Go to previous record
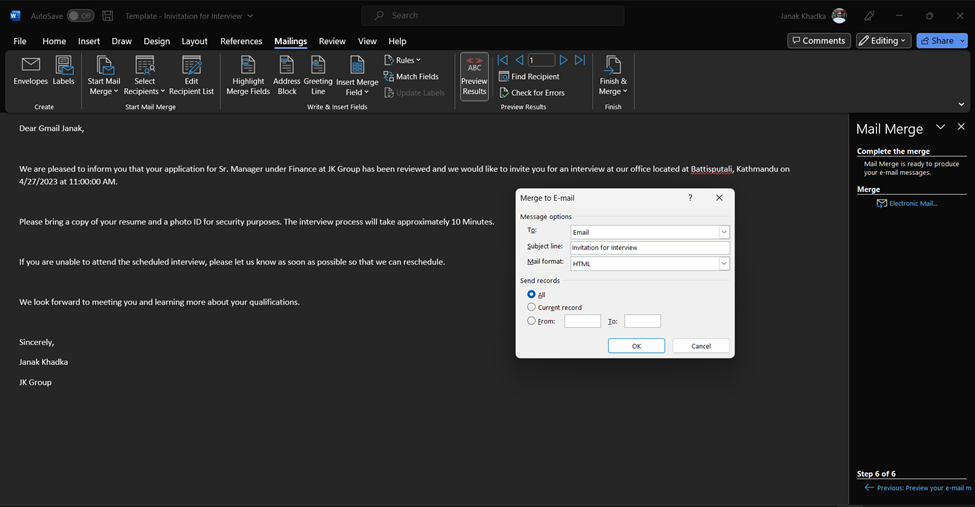Screen dimensions: 975x507 519,60
